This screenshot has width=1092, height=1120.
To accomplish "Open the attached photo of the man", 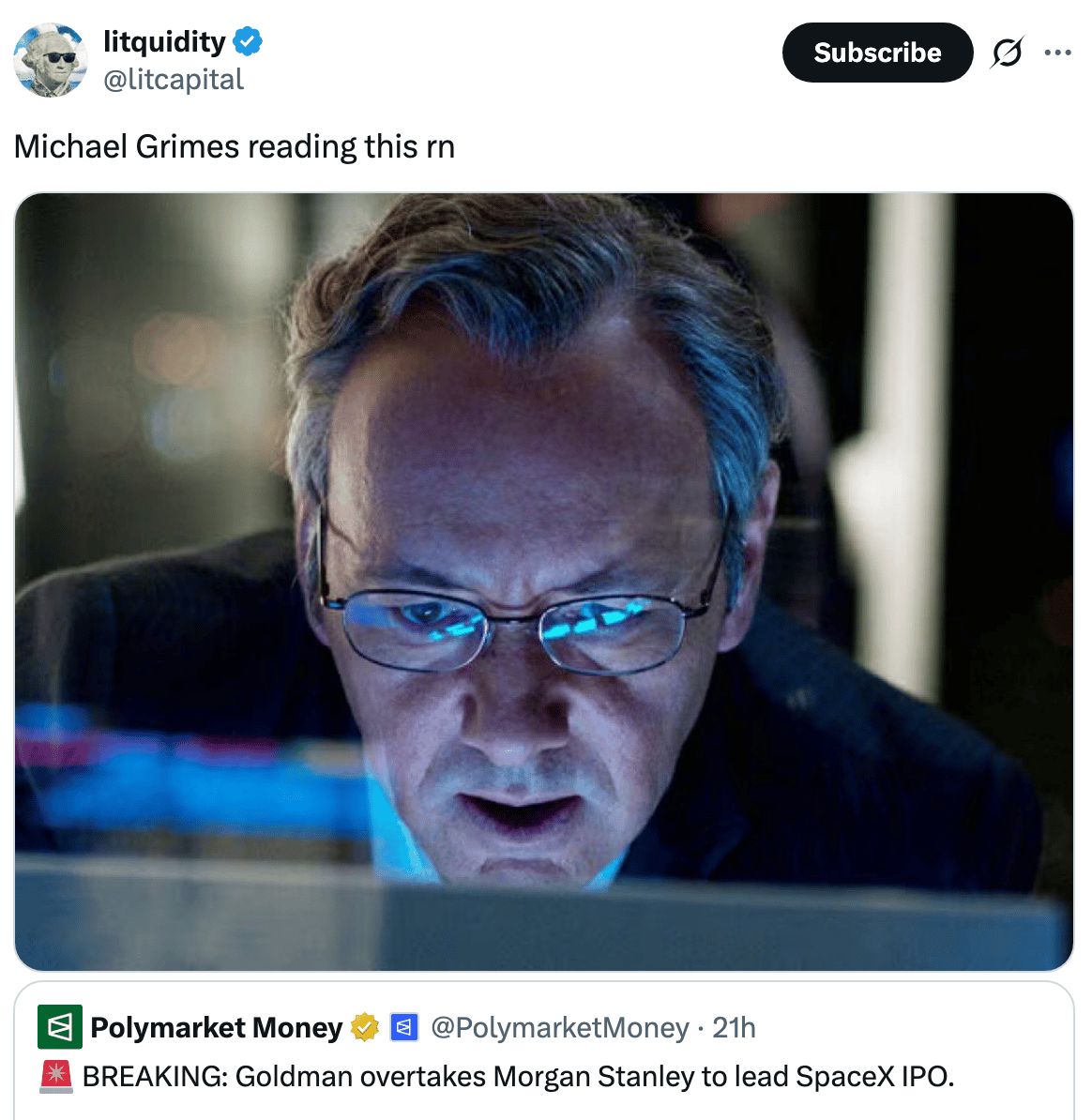I will click(x=544, y=582).
